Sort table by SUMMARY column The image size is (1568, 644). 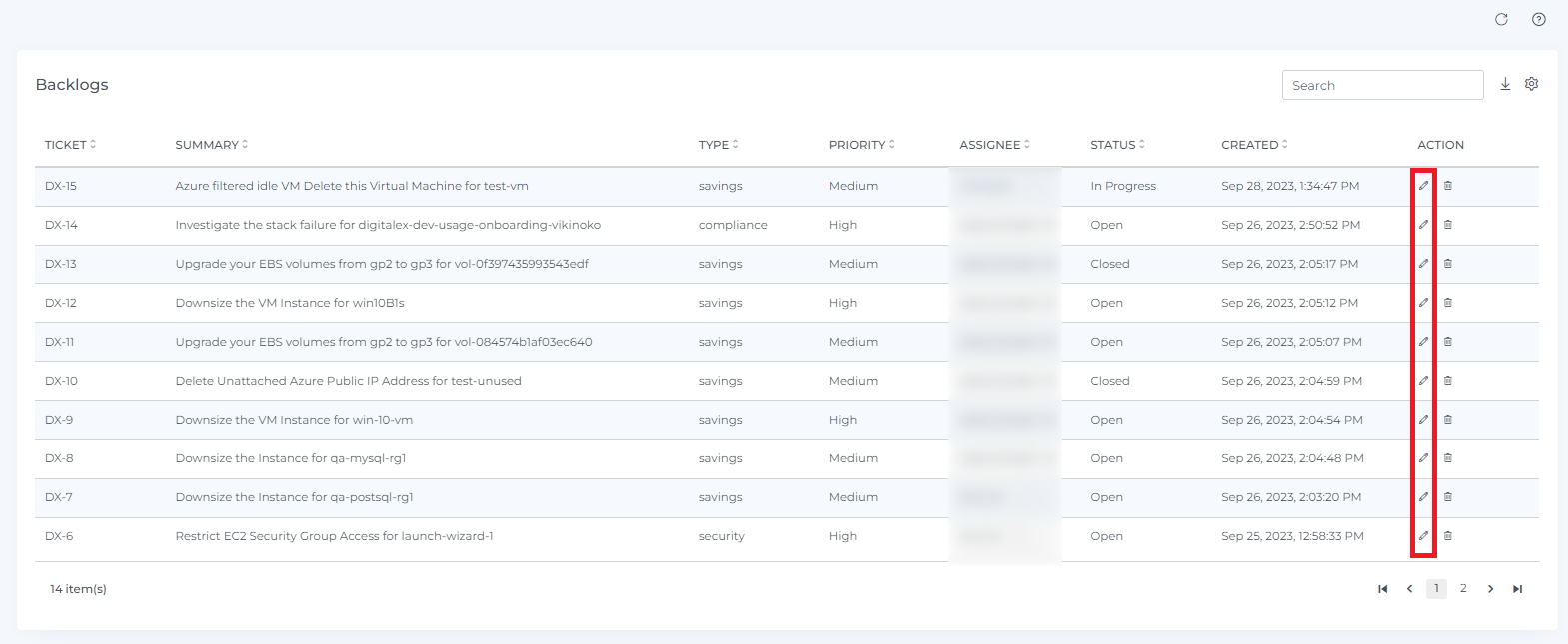(211, 145)
